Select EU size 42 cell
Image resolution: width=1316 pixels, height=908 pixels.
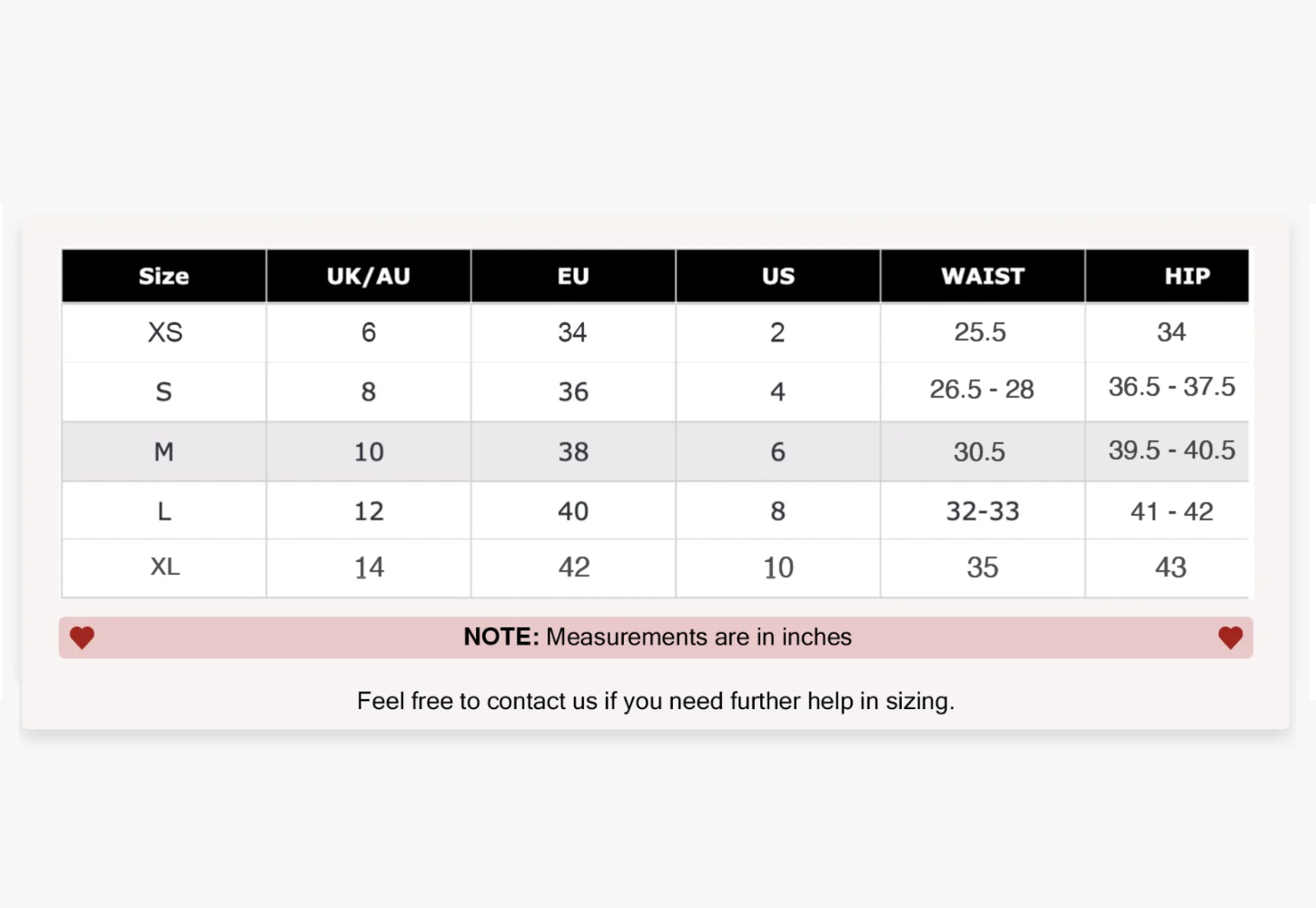[x=574, y=567]
